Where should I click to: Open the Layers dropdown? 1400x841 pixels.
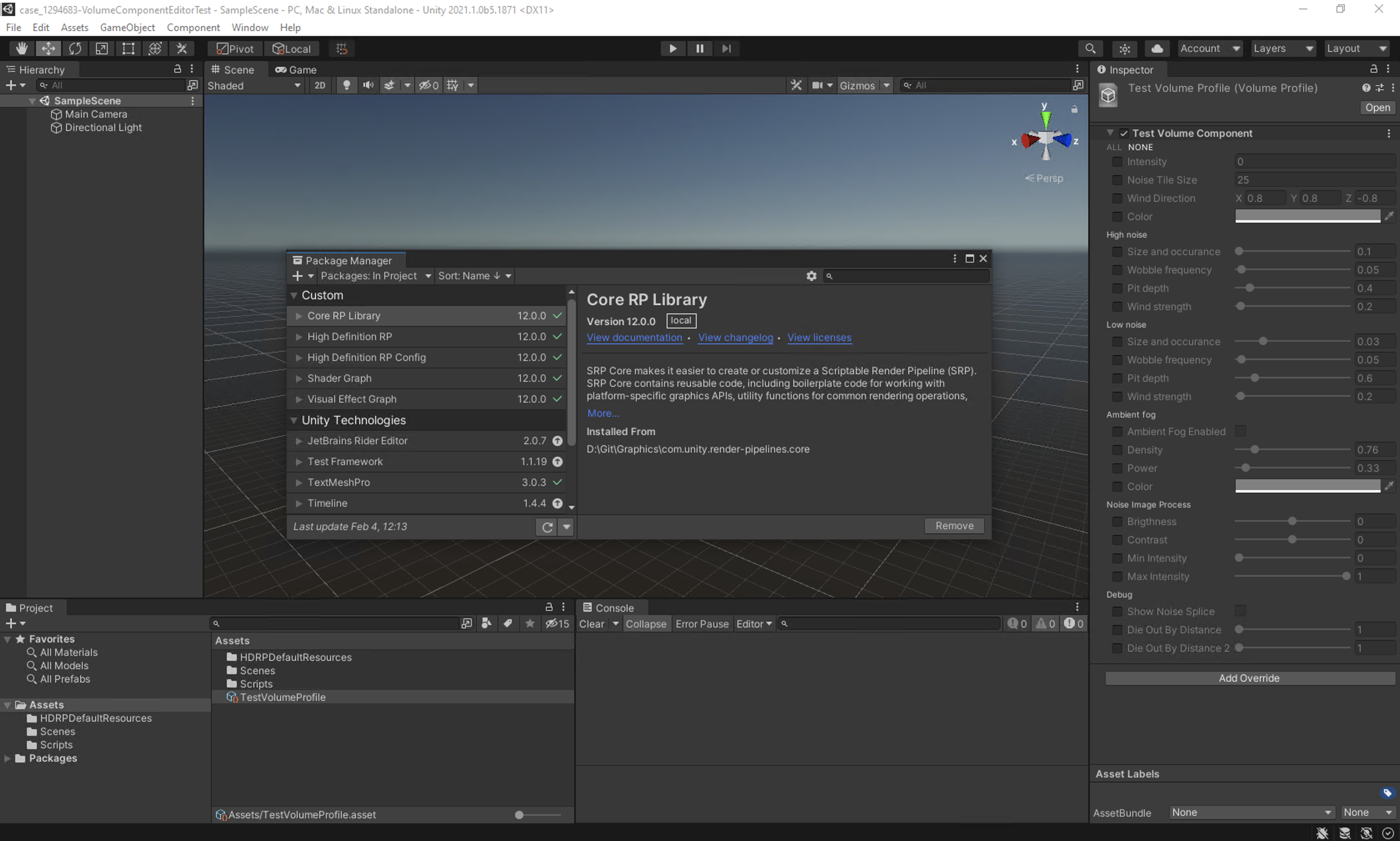[1283, 49]
